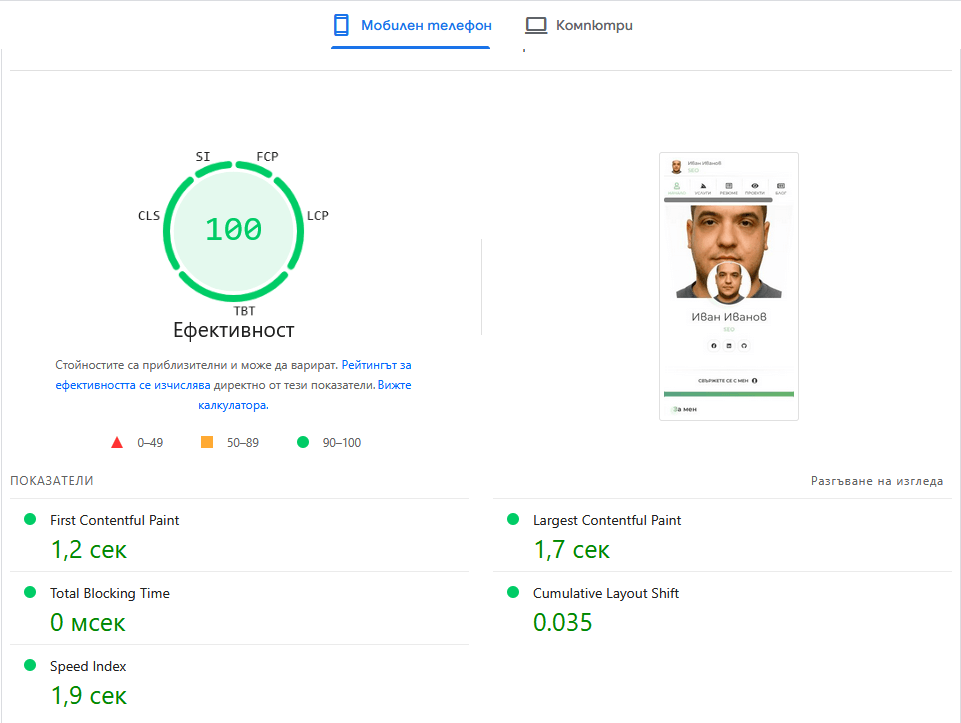Click the 100 performance score gauge

pyautogui.click(x=233, y=230)
